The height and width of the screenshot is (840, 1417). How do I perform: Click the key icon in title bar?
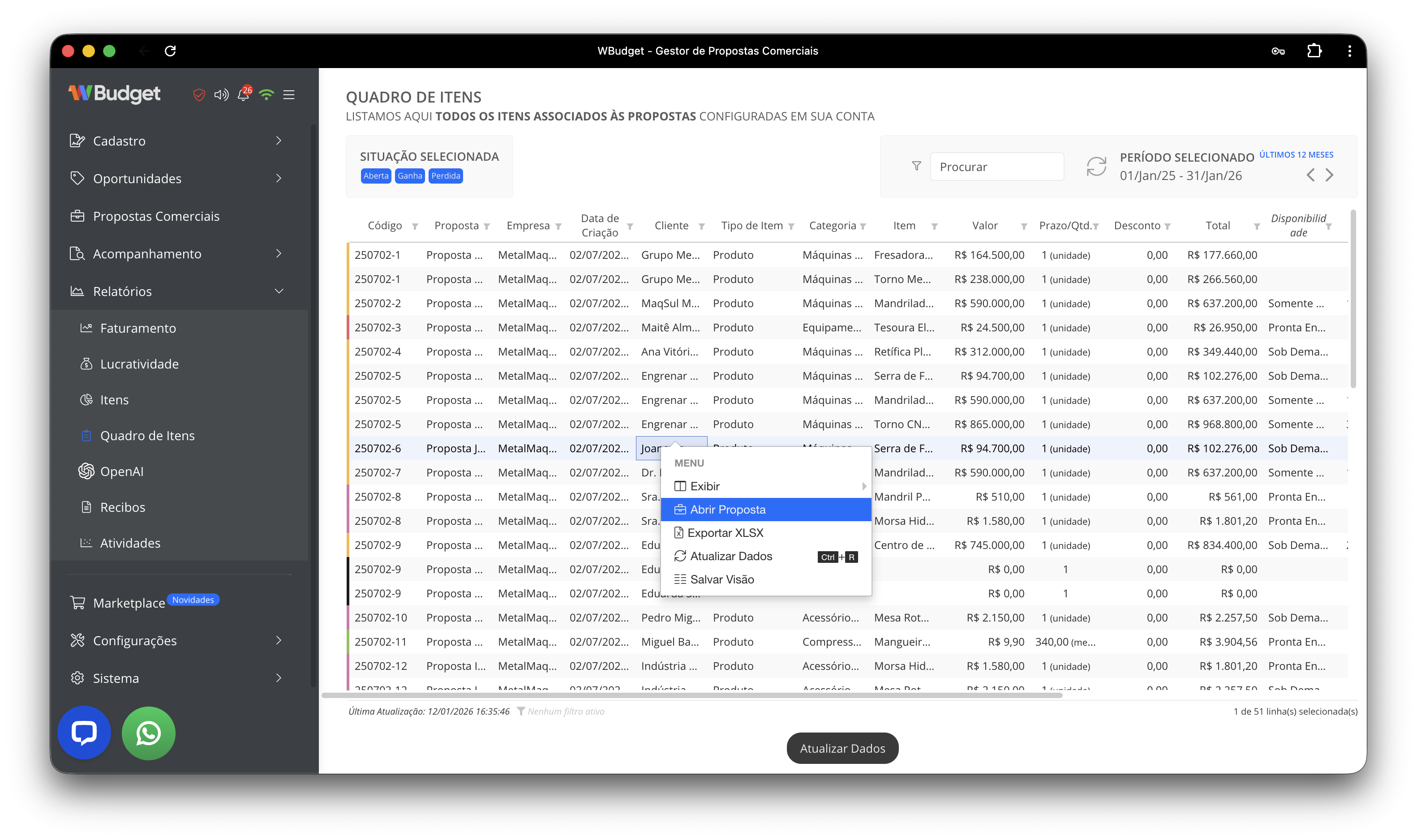pos(1278,51)
